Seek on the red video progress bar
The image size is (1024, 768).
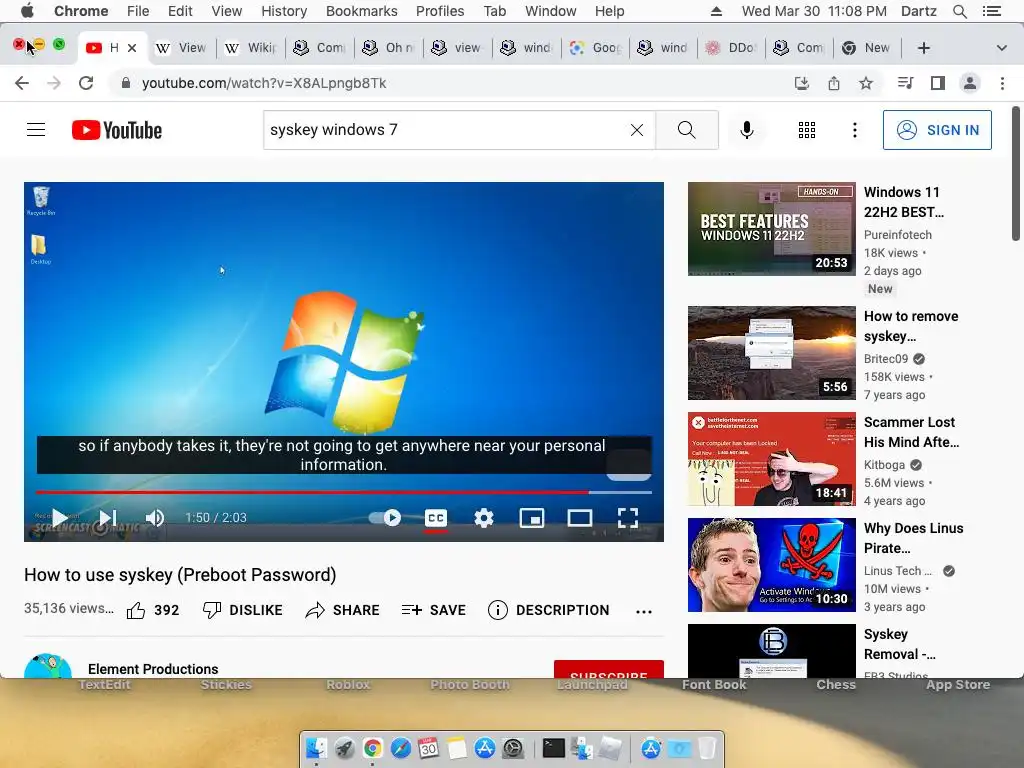point(344,492)
